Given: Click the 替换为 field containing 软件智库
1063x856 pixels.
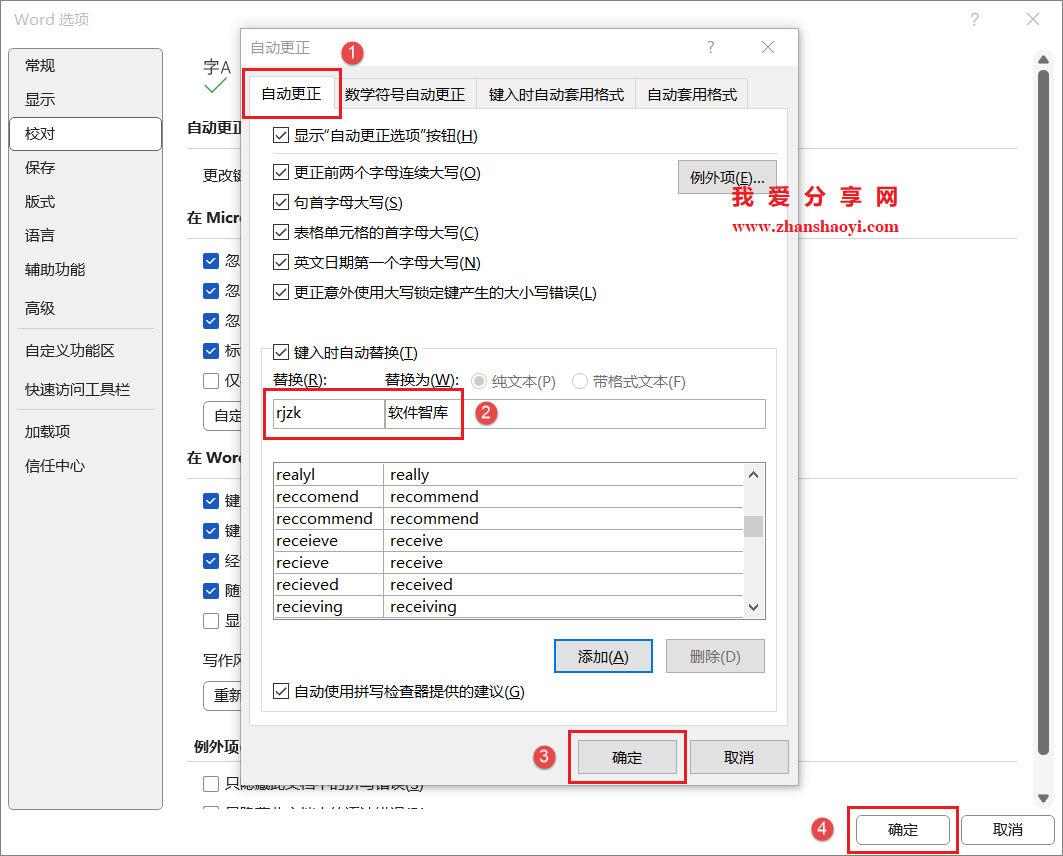Looking at the screenshot, I should [x=575, y=413].
